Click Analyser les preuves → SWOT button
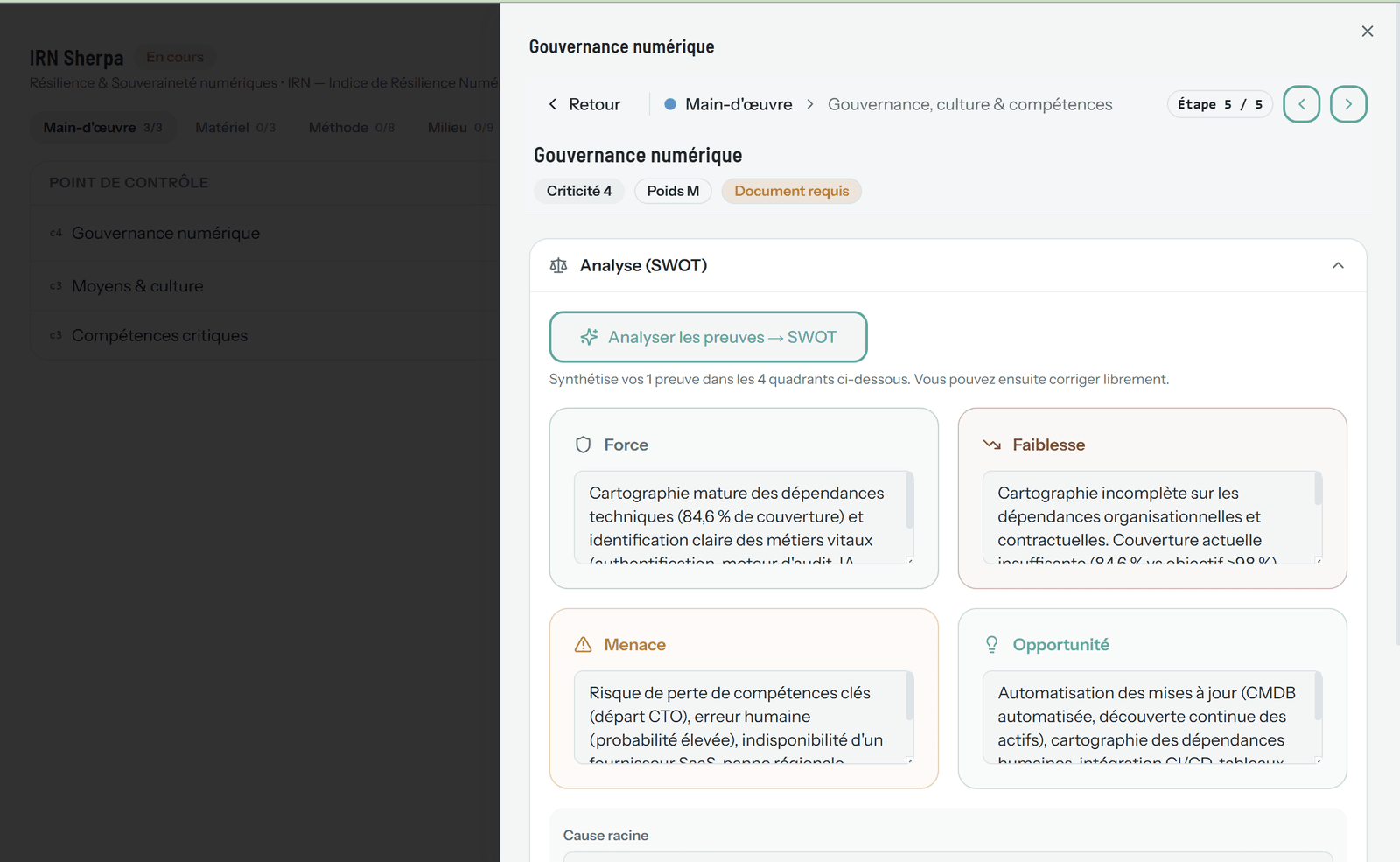Viewport: 1400px width, 862px height. point(708,337)
